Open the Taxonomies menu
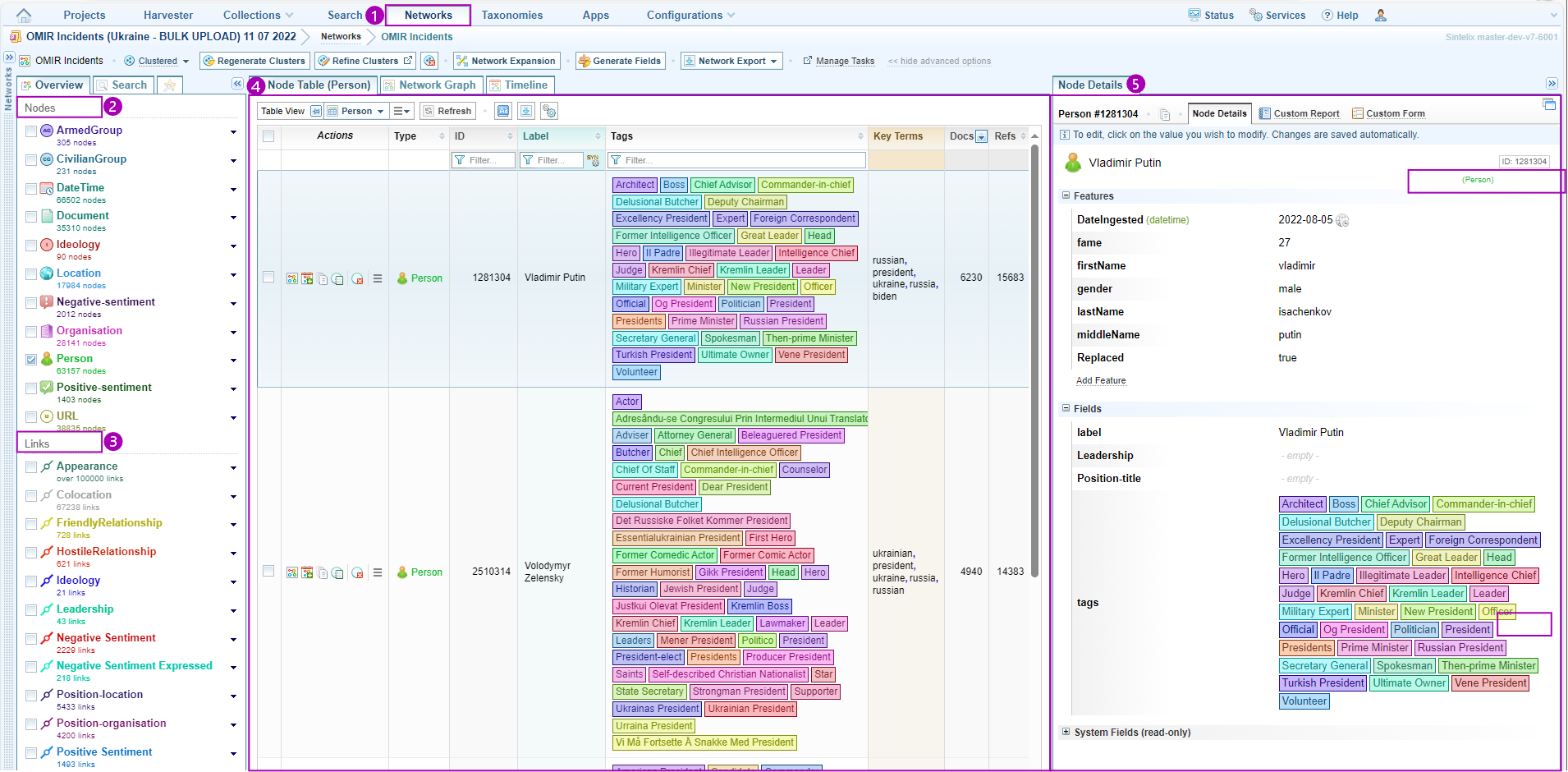This screenshot has height=772, width=1568. point(511,15)
